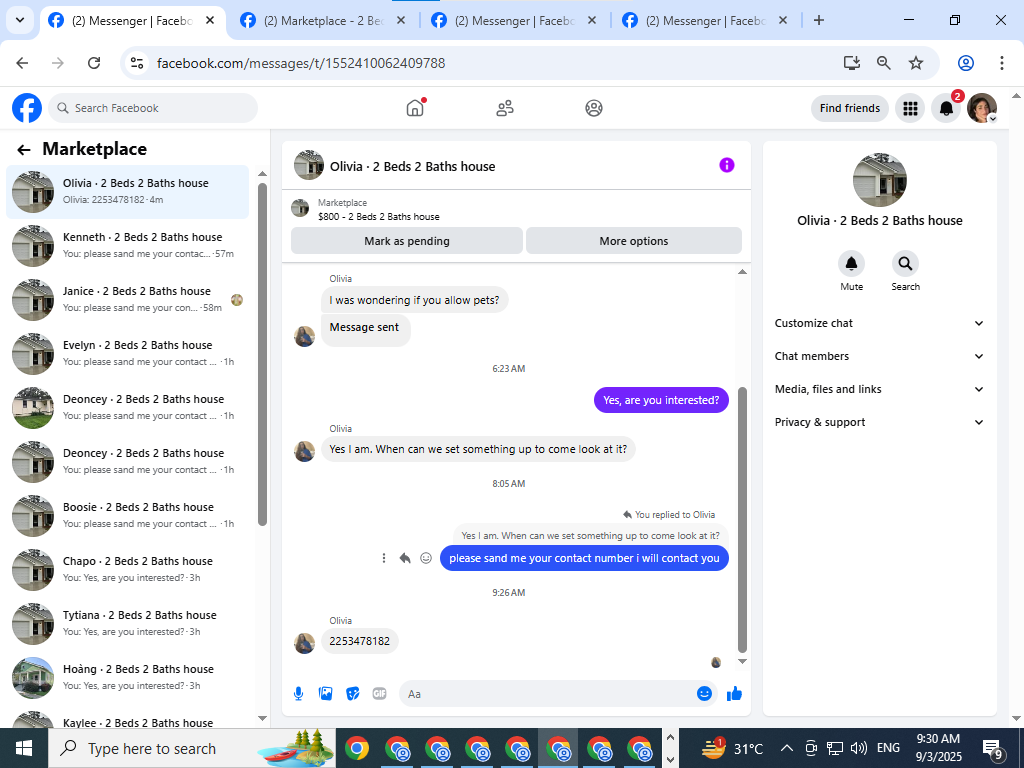This screenshot has width=1024, height=768.
Task: Send a thumbs-up like
Action: 735,694
